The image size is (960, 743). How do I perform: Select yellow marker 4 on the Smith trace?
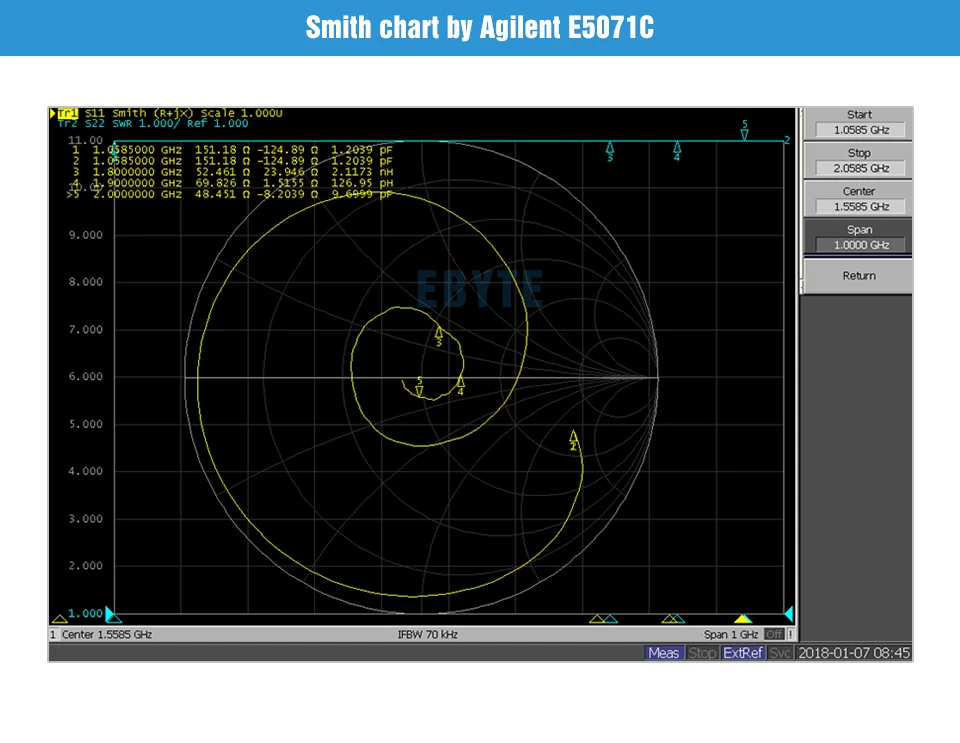460,386
